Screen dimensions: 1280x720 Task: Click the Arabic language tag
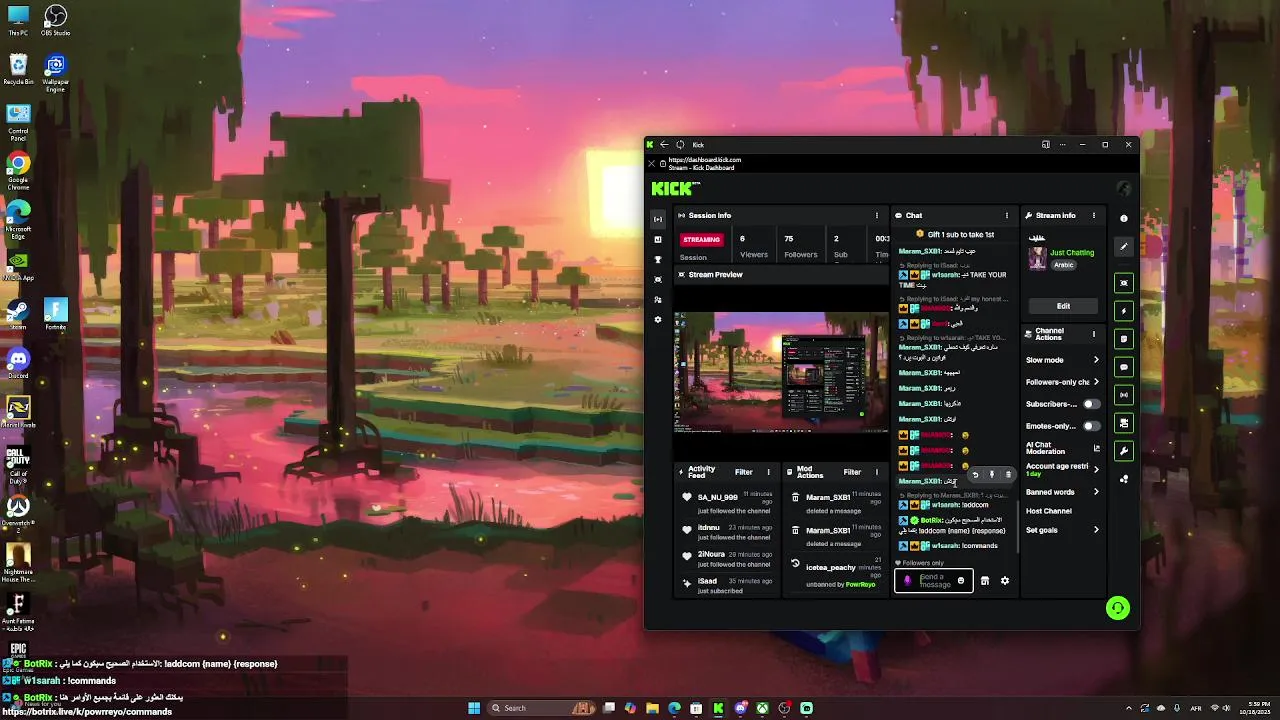point(1063,265)
